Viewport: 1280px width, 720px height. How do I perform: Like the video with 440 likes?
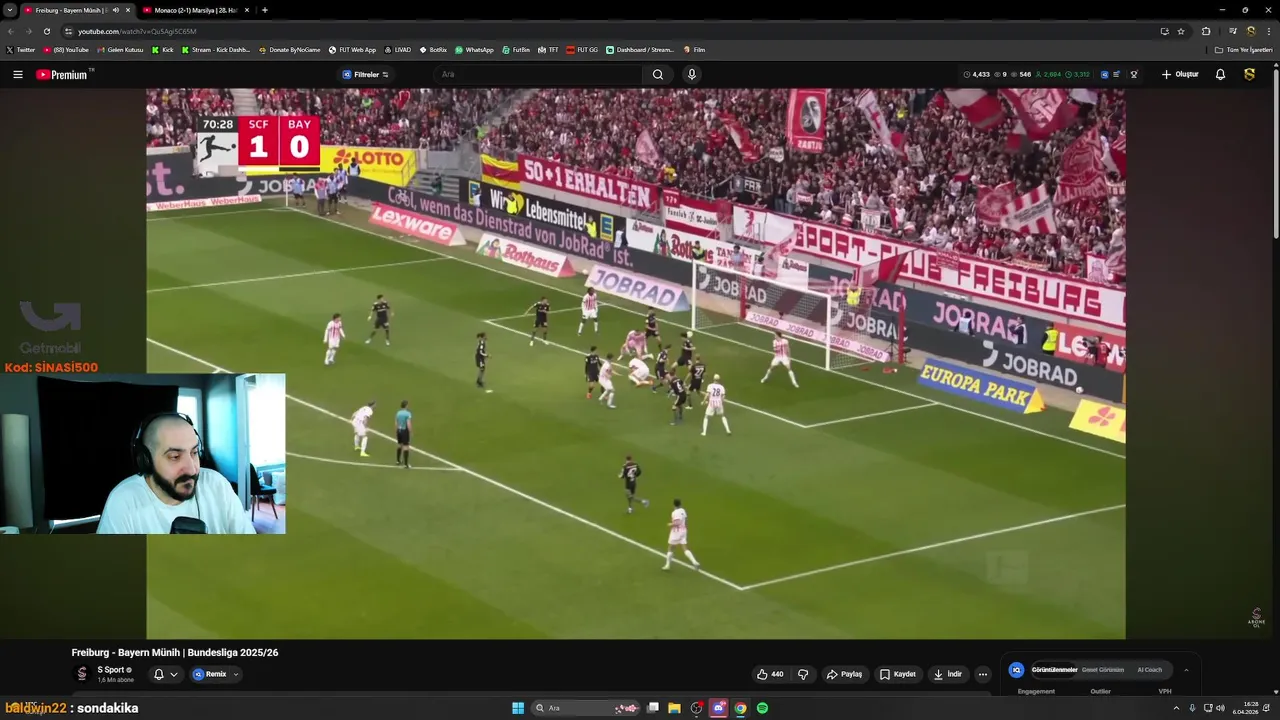(770, 674)
